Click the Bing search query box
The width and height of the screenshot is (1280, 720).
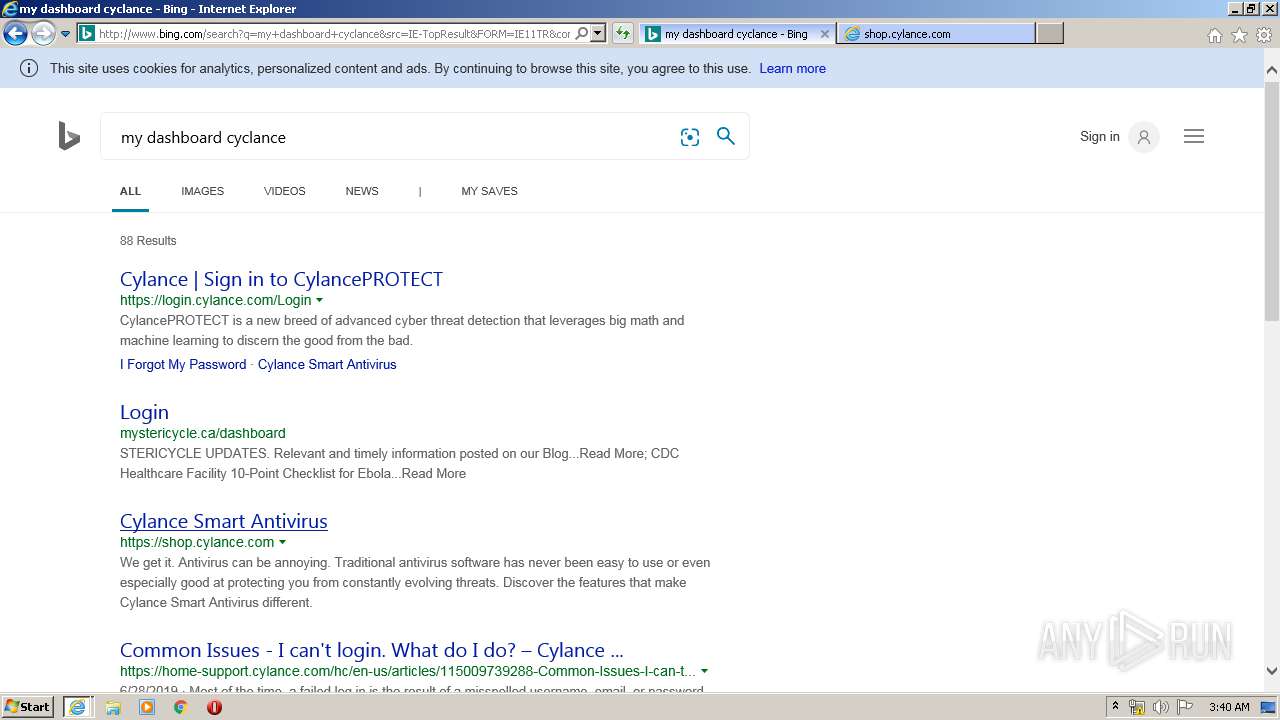[x=395, y=137]
